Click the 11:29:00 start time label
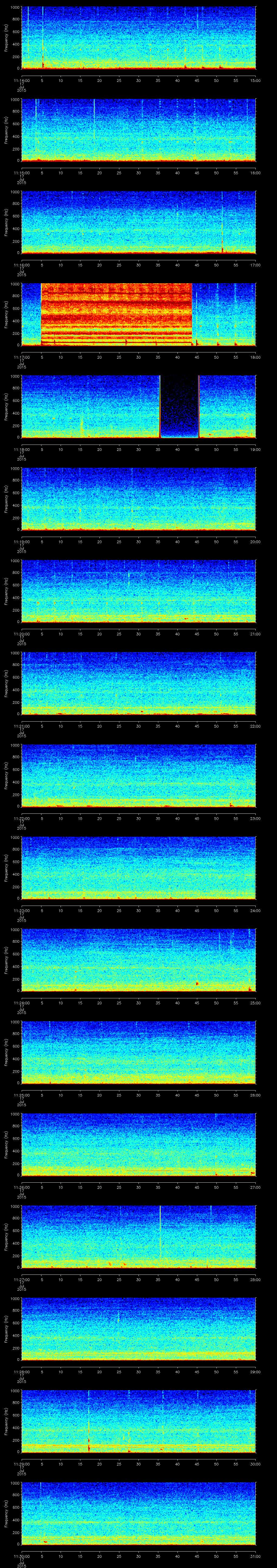Image resolution: width=277 pixels, height=1568 pixels. (22, 1464)
